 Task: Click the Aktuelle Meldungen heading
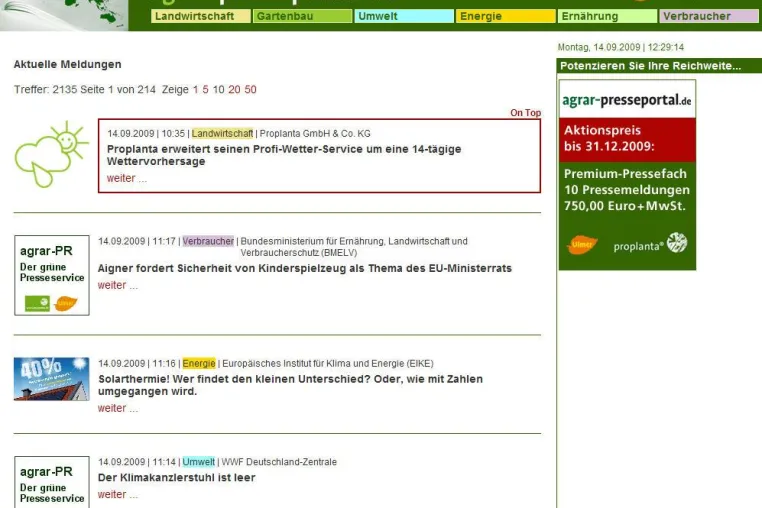pyautogui.click(x=68, y=64)
